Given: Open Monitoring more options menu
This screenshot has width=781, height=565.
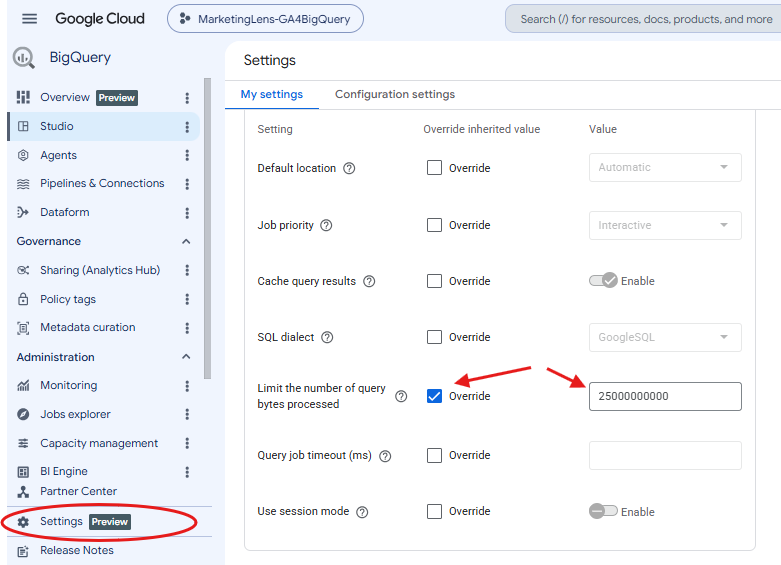Looking at the screenshot, I should 187,386.
